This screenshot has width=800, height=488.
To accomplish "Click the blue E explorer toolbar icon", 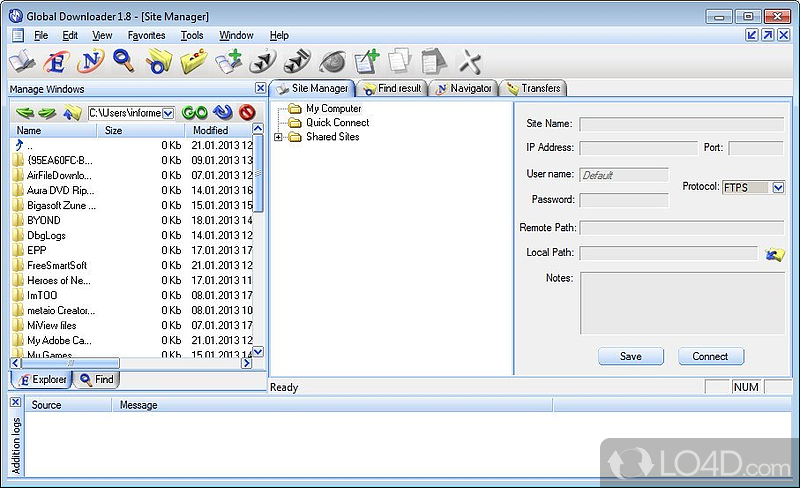I will (x=56, y=62).
